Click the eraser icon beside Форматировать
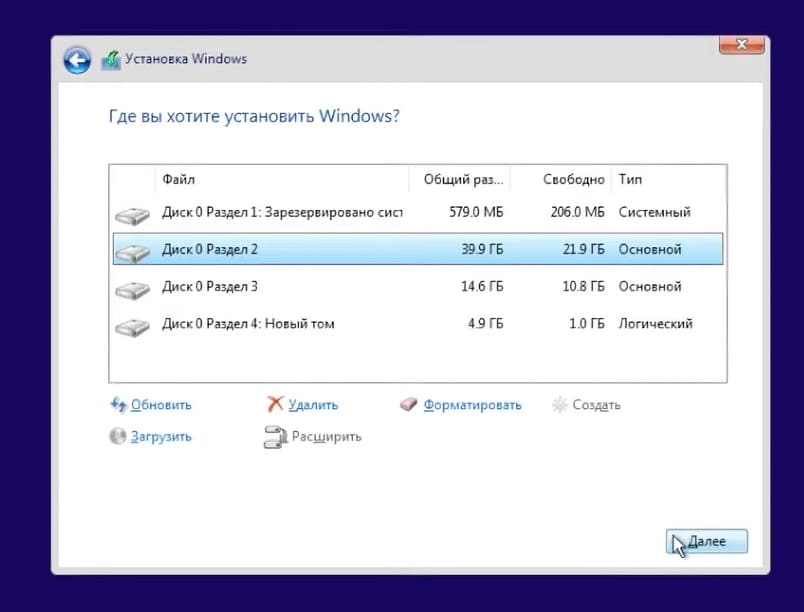The height and width of the screenshot is (612, 804). point(409,404)
